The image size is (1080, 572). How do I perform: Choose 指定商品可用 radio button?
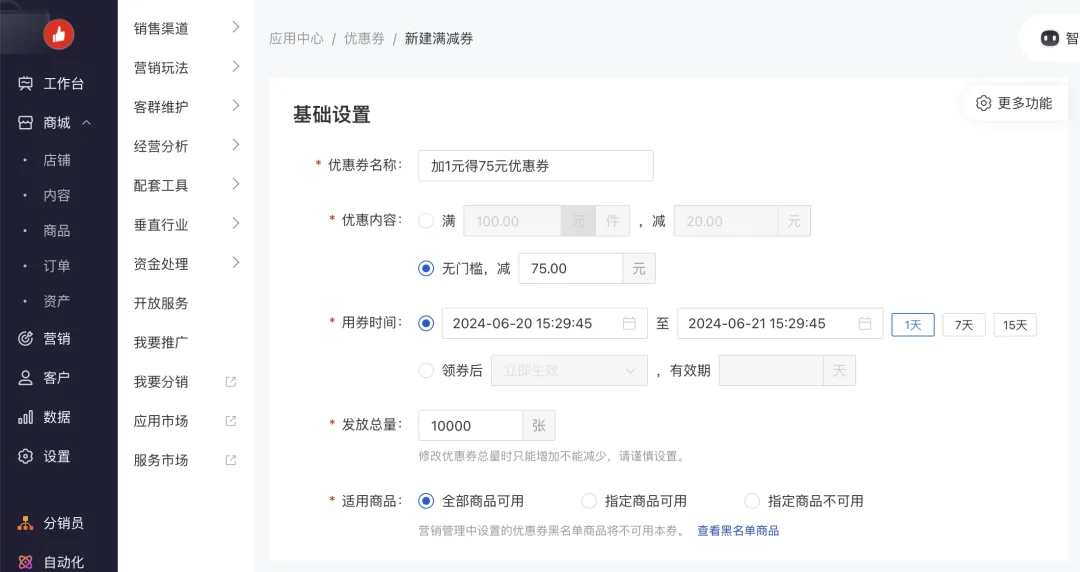pyautogui.click(x=589, y=501)
